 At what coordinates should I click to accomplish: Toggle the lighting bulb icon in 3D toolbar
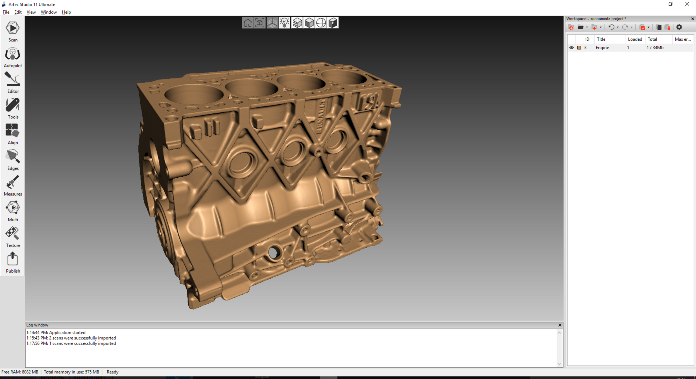tap(285, 23)
